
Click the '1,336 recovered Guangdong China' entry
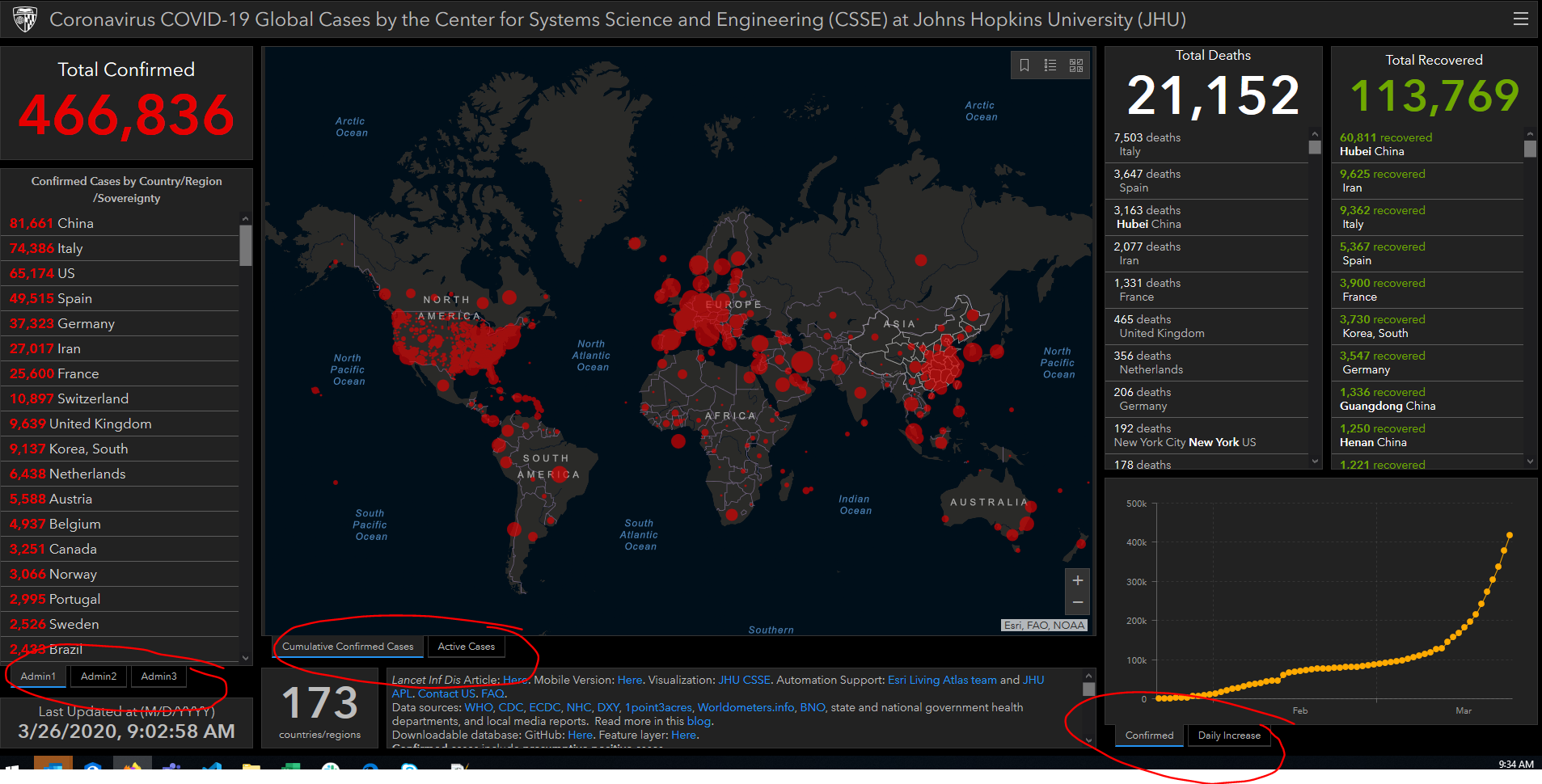1428,399
